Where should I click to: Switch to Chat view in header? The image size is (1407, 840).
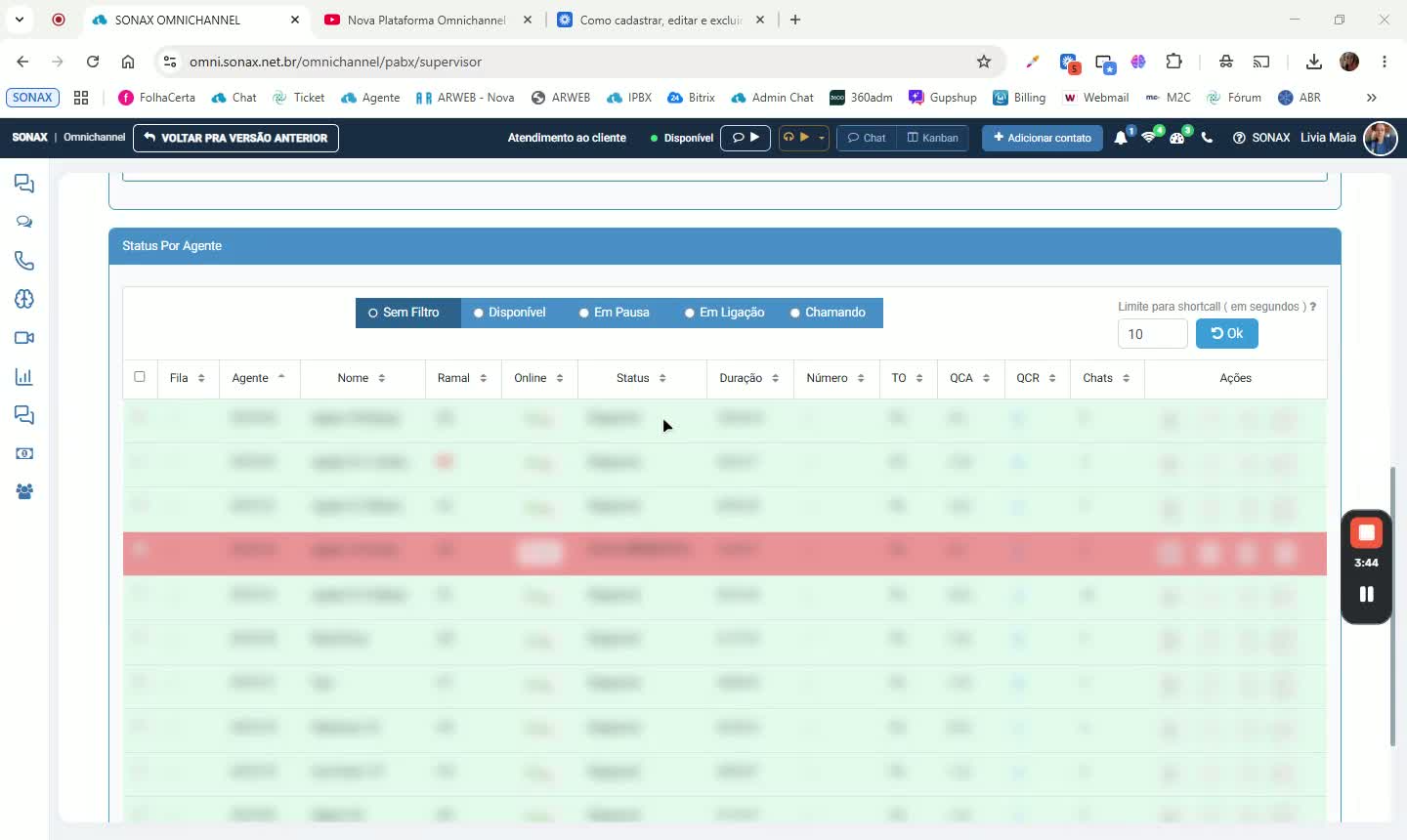tap(867, 138)
